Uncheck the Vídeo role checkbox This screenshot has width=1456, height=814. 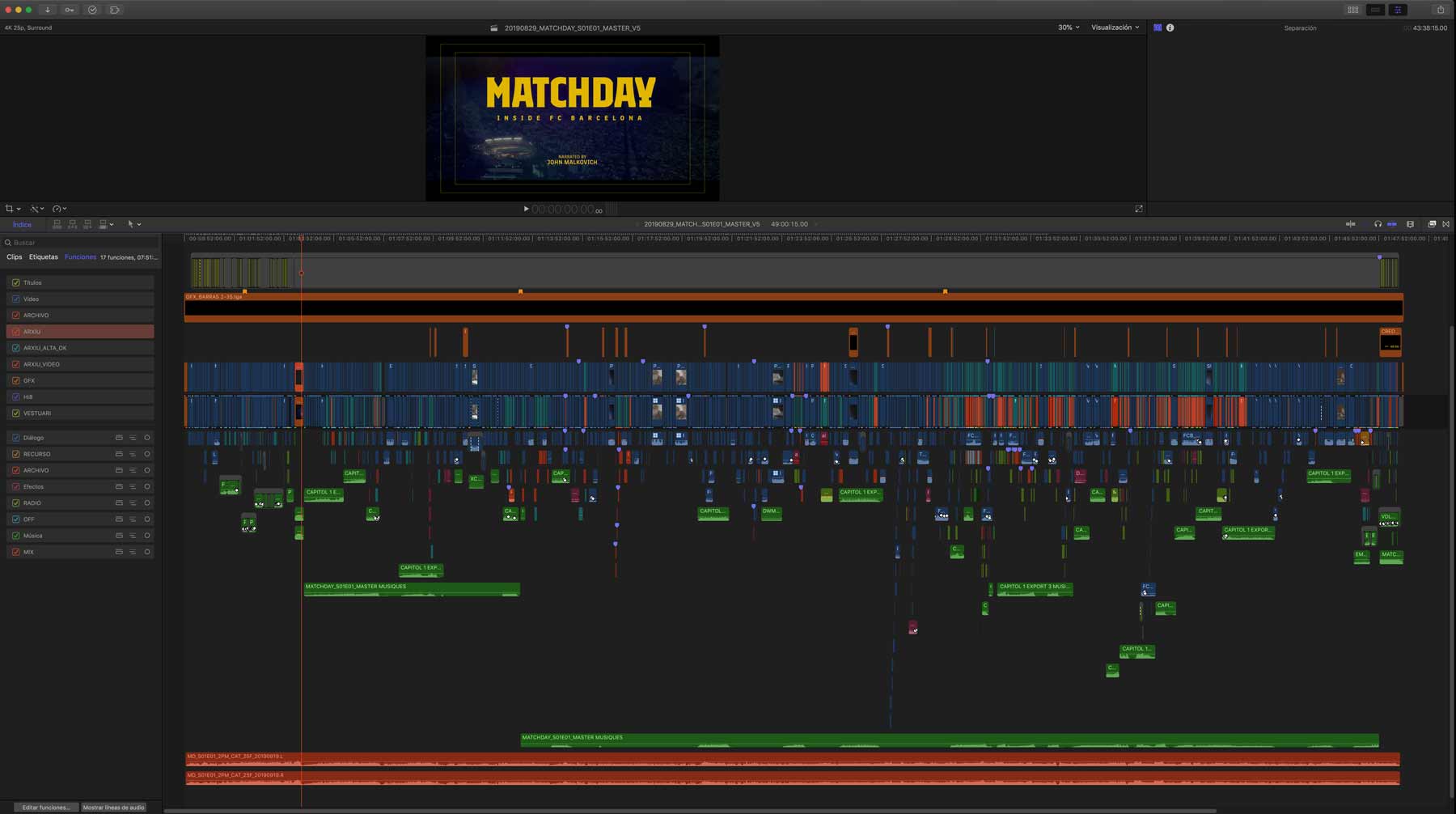(x=15, y=299)
